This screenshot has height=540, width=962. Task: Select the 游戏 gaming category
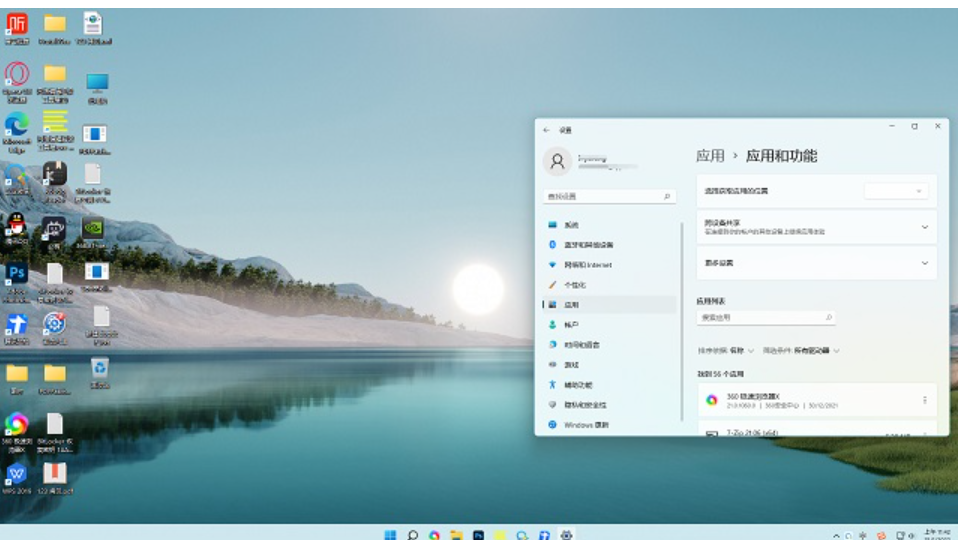tap(571, 365)
